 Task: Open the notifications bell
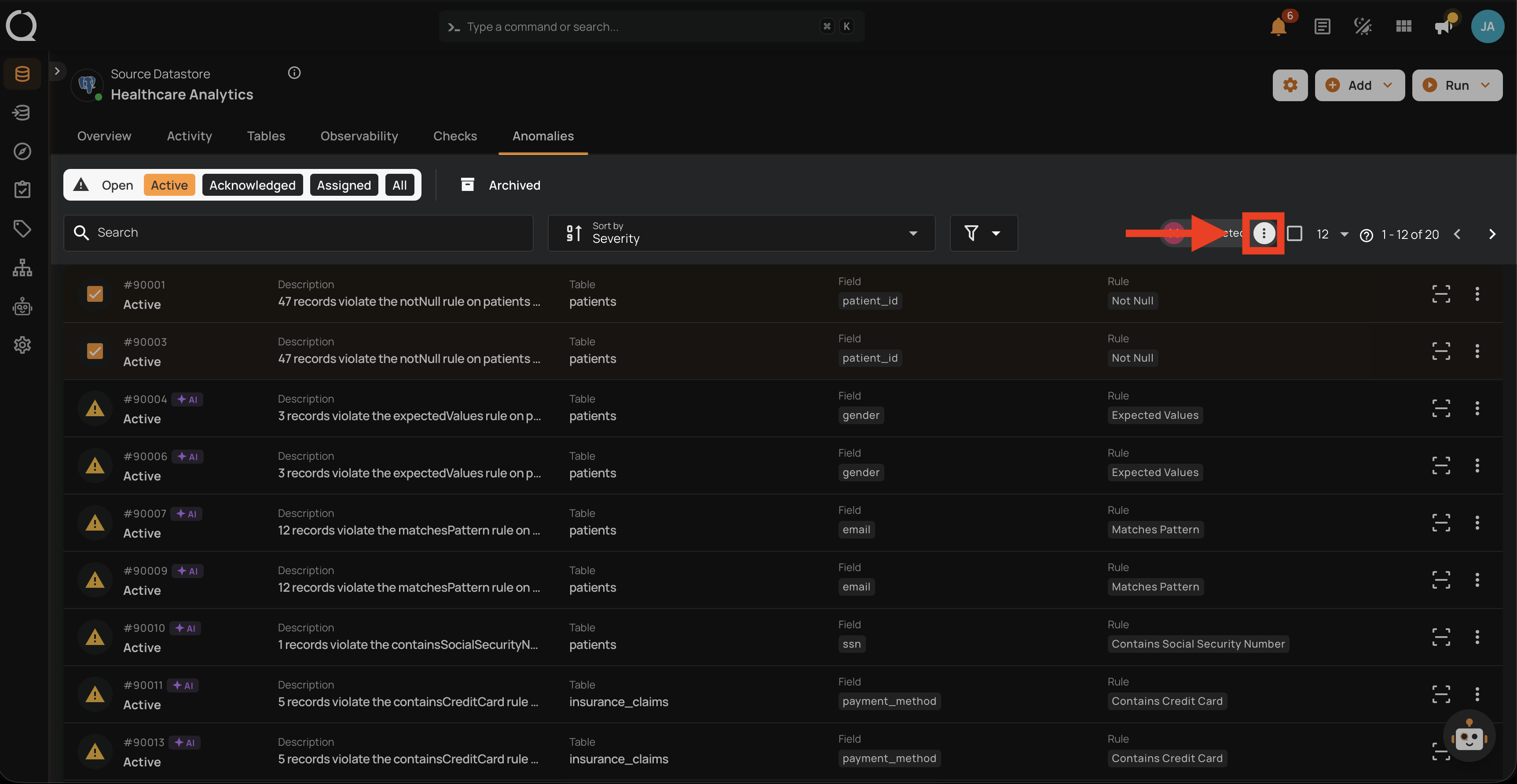tap(1278, 27)
